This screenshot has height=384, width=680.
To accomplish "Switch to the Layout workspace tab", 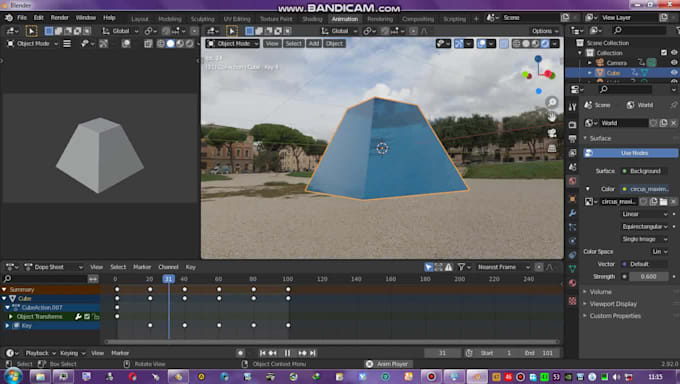I will [140, 19].
